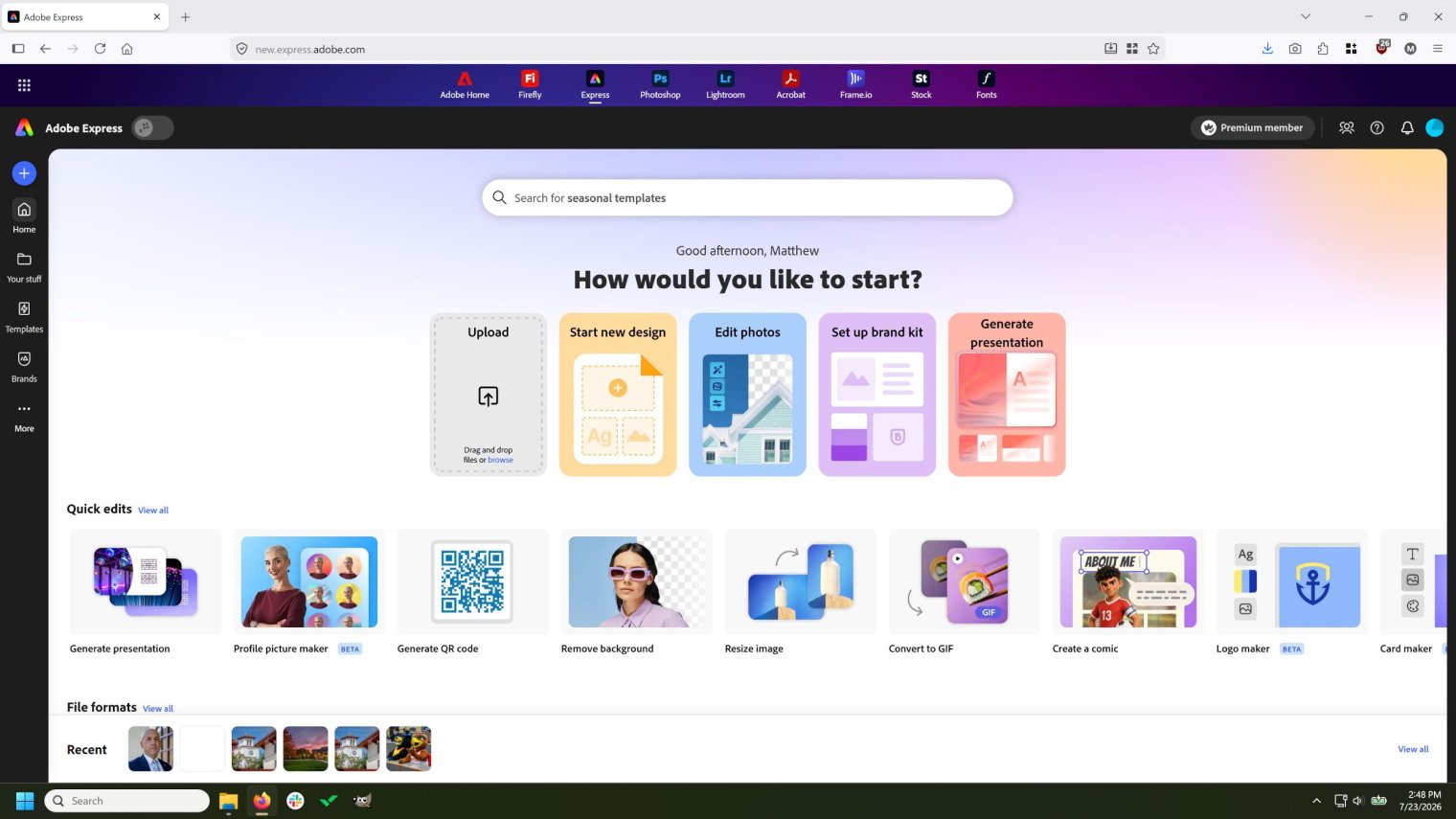The width and height of the screenshot is (1456, 819).
Task: Open the Generate QR code quick edit
Action: coord(473,581)
